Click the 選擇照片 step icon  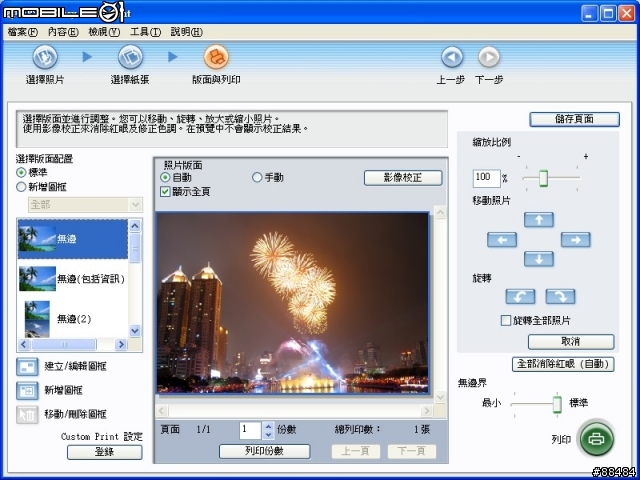pos(45,57)
